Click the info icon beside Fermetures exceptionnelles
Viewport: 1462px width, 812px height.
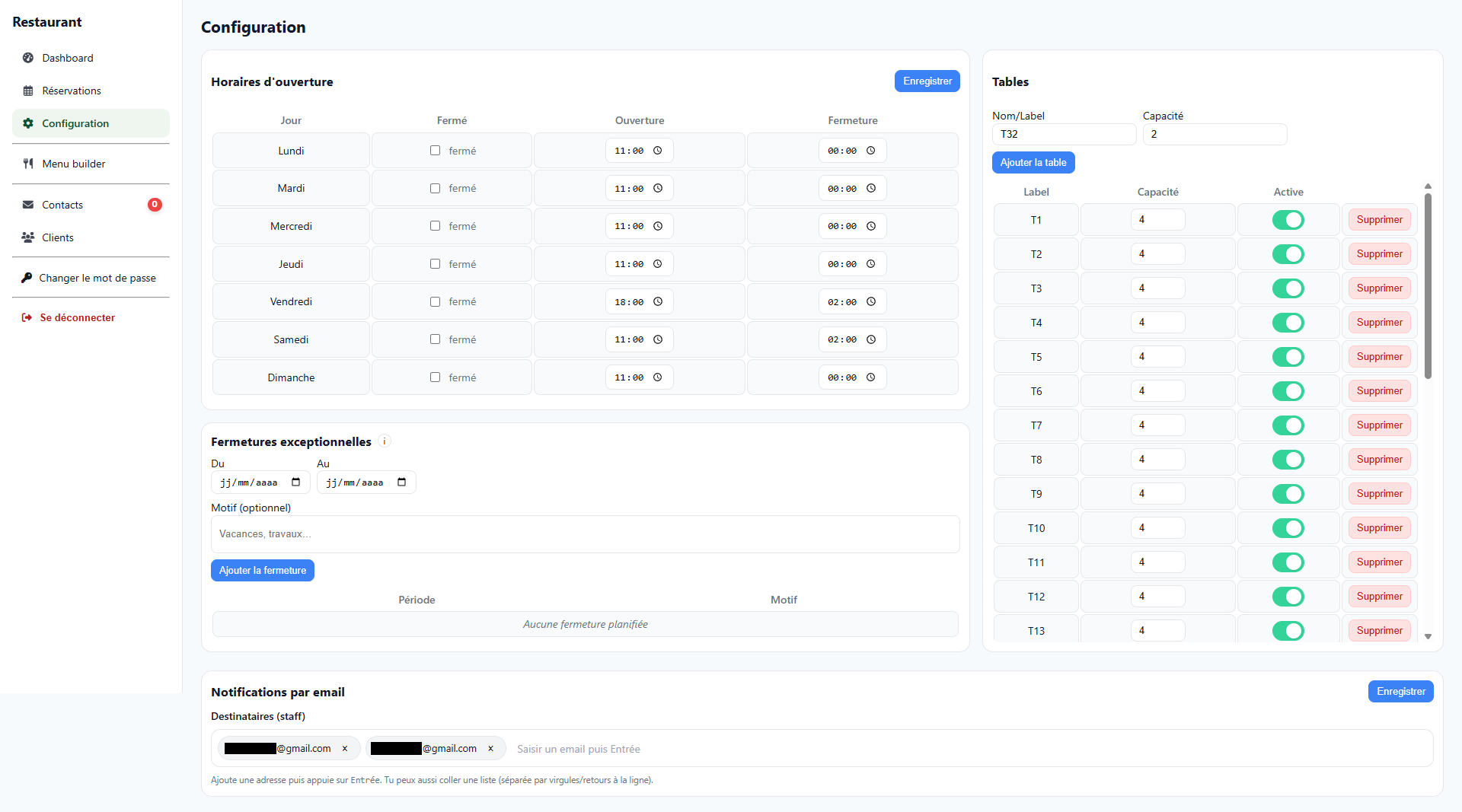click(x=385, y=441)
